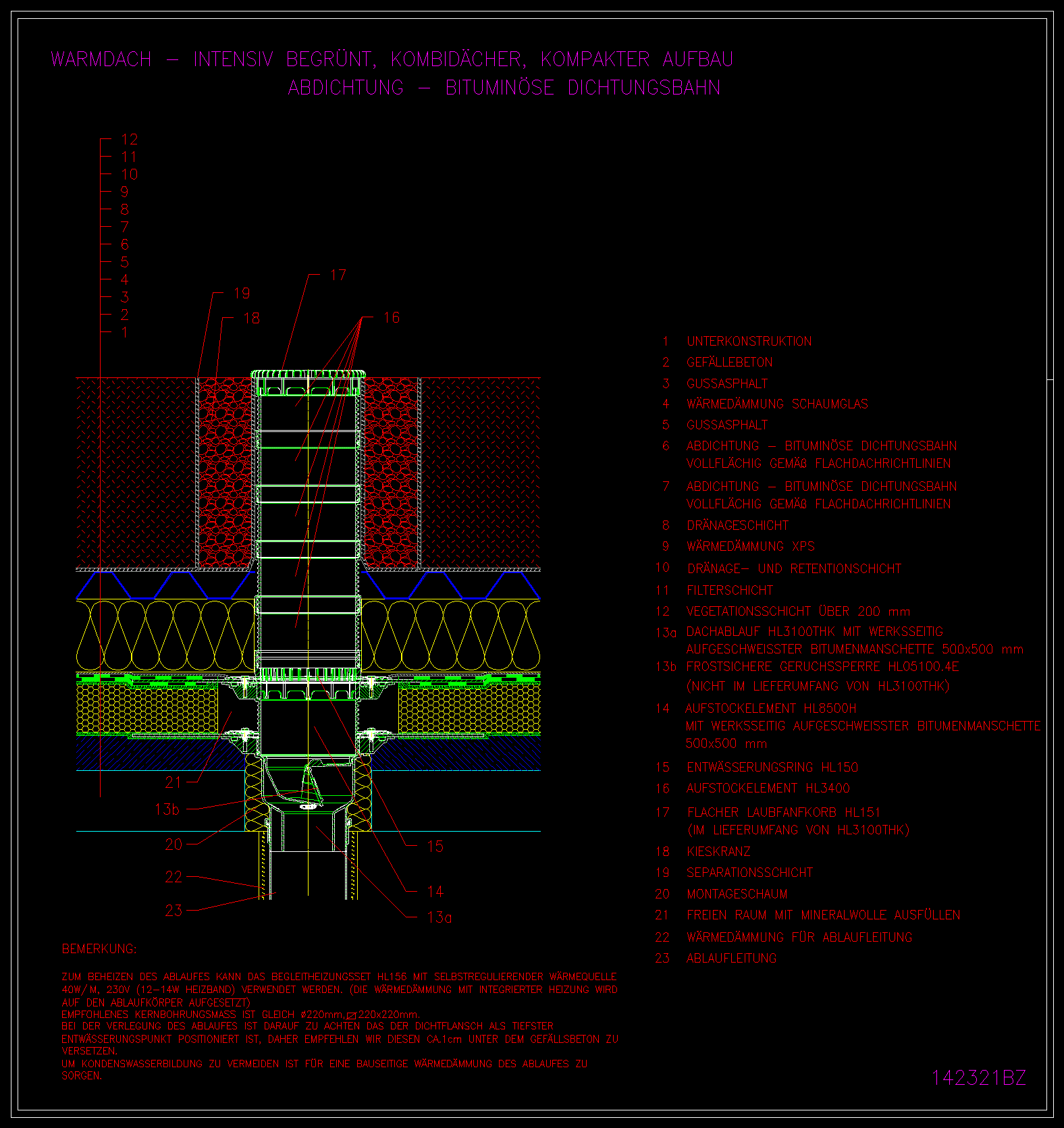Click callout label '19' in the drawing
Screen dimensions: 1064x1128
click(242, 293)
